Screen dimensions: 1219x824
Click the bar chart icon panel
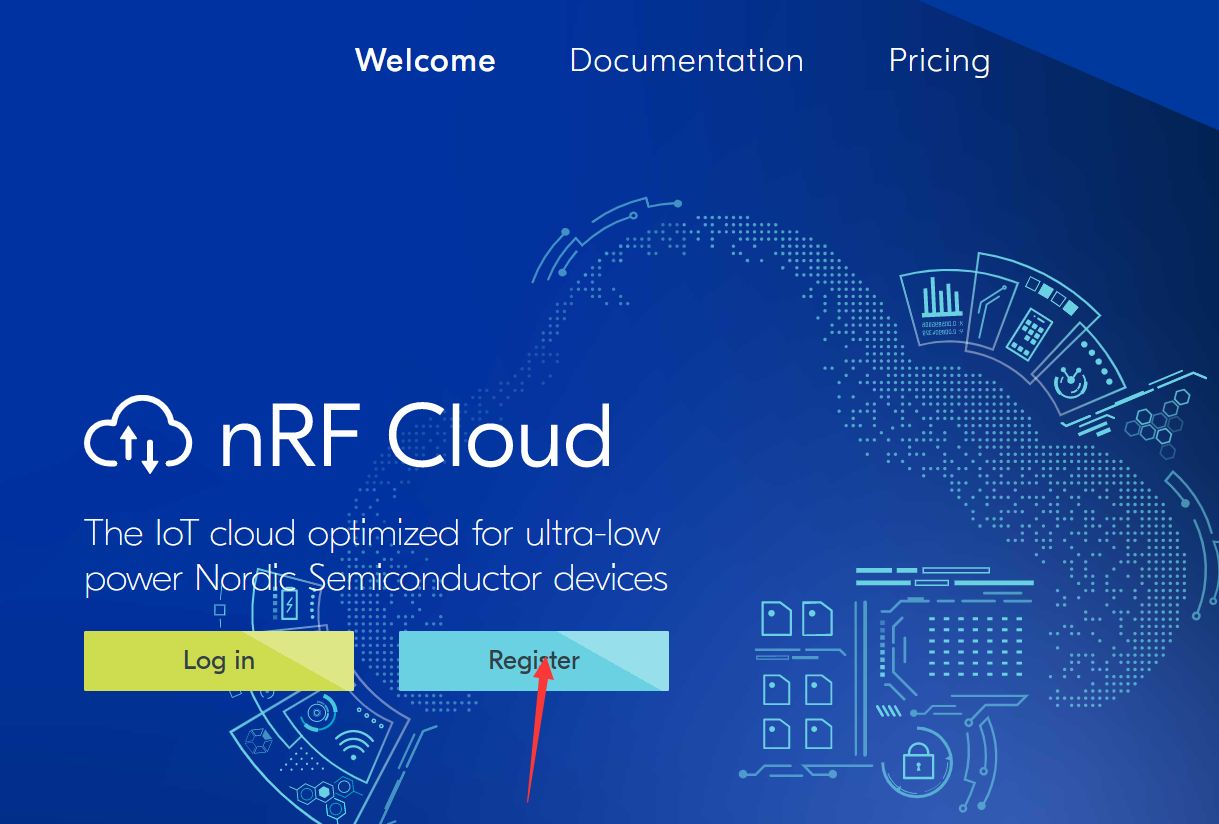point(936,305)
